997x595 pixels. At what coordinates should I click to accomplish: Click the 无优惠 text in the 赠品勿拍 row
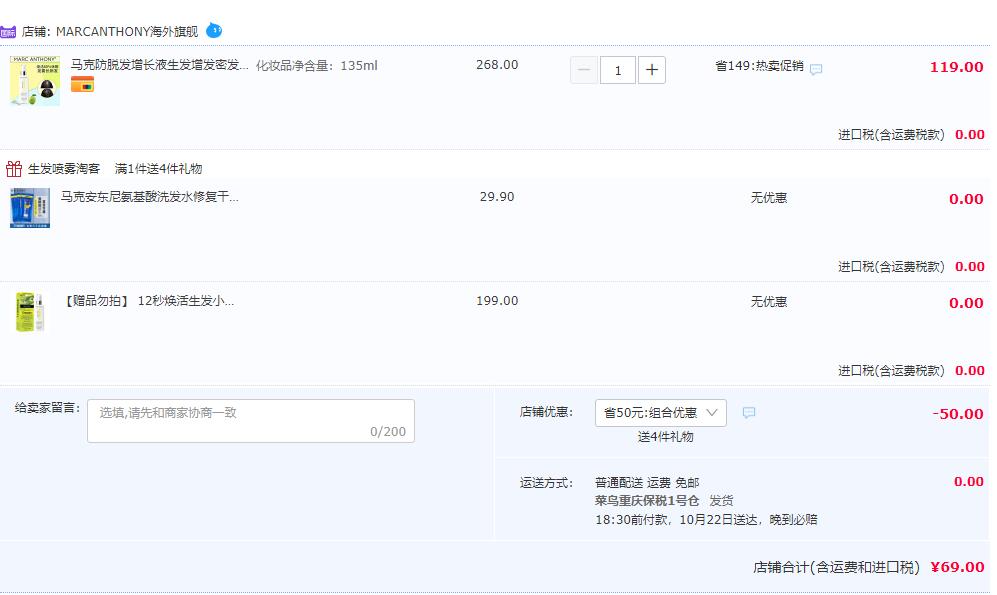point(769,301)
